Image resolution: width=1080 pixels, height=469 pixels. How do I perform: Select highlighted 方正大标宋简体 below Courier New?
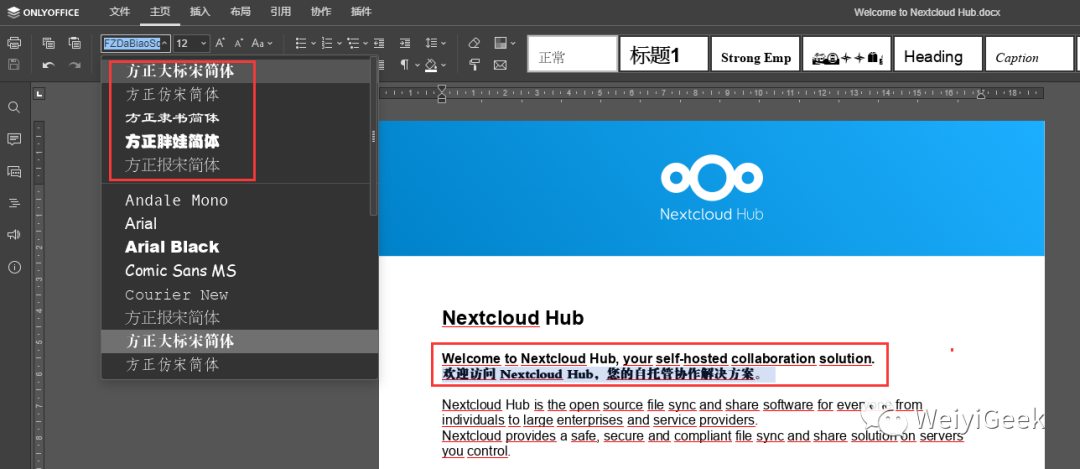[240, 341]
